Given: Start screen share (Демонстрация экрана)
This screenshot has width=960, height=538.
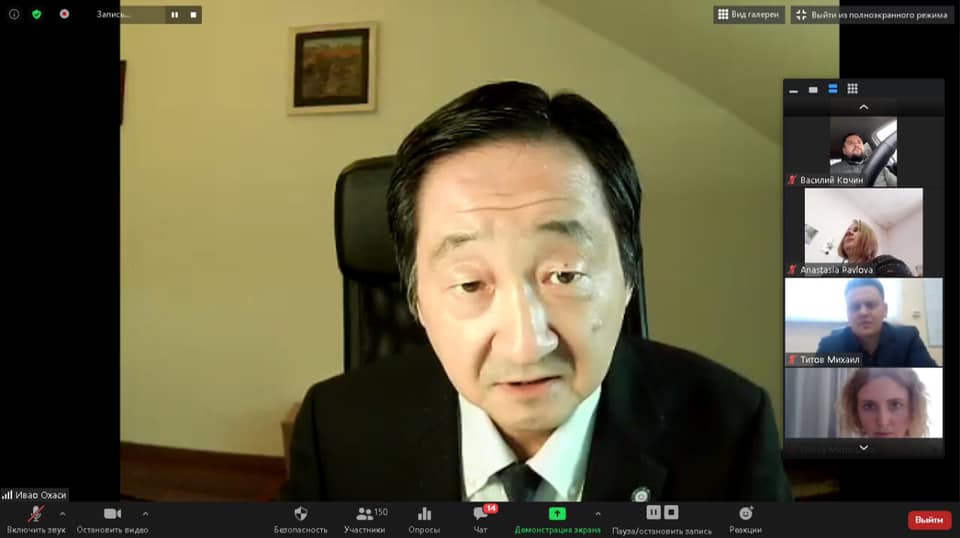Looking at the screenshot, I should point(557,520).
